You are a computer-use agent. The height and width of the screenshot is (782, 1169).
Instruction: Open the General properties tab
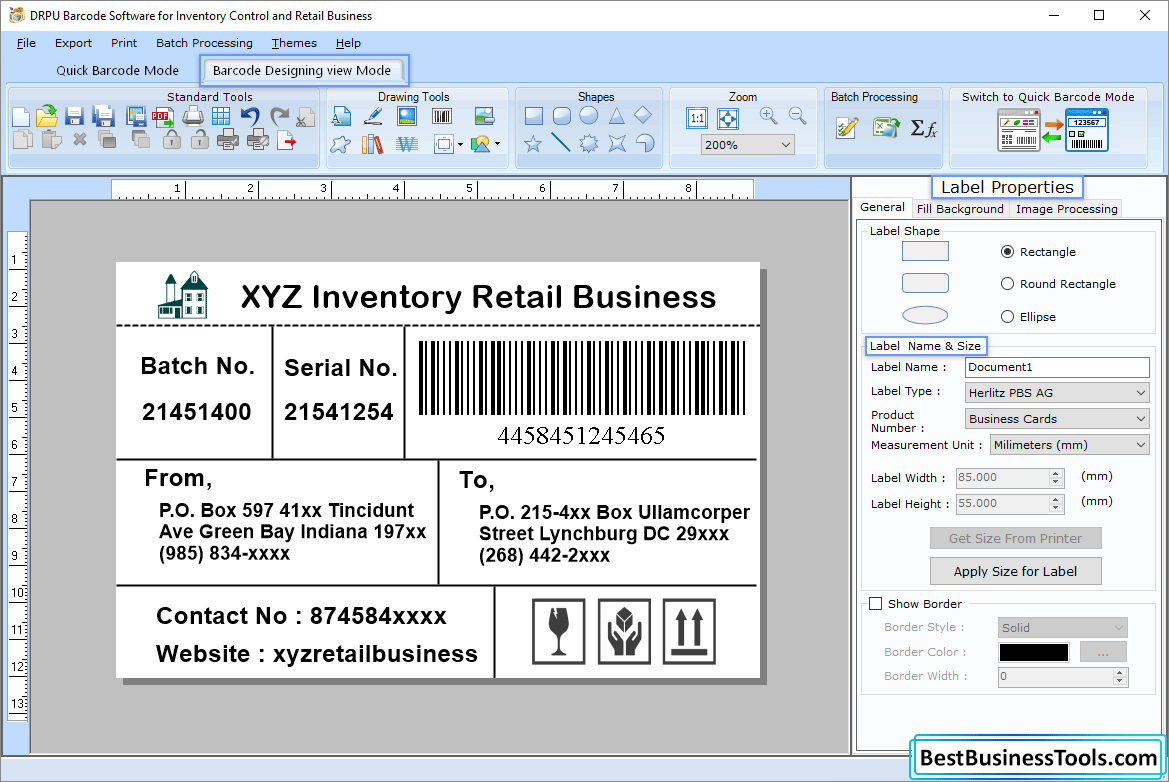(883, 207)
